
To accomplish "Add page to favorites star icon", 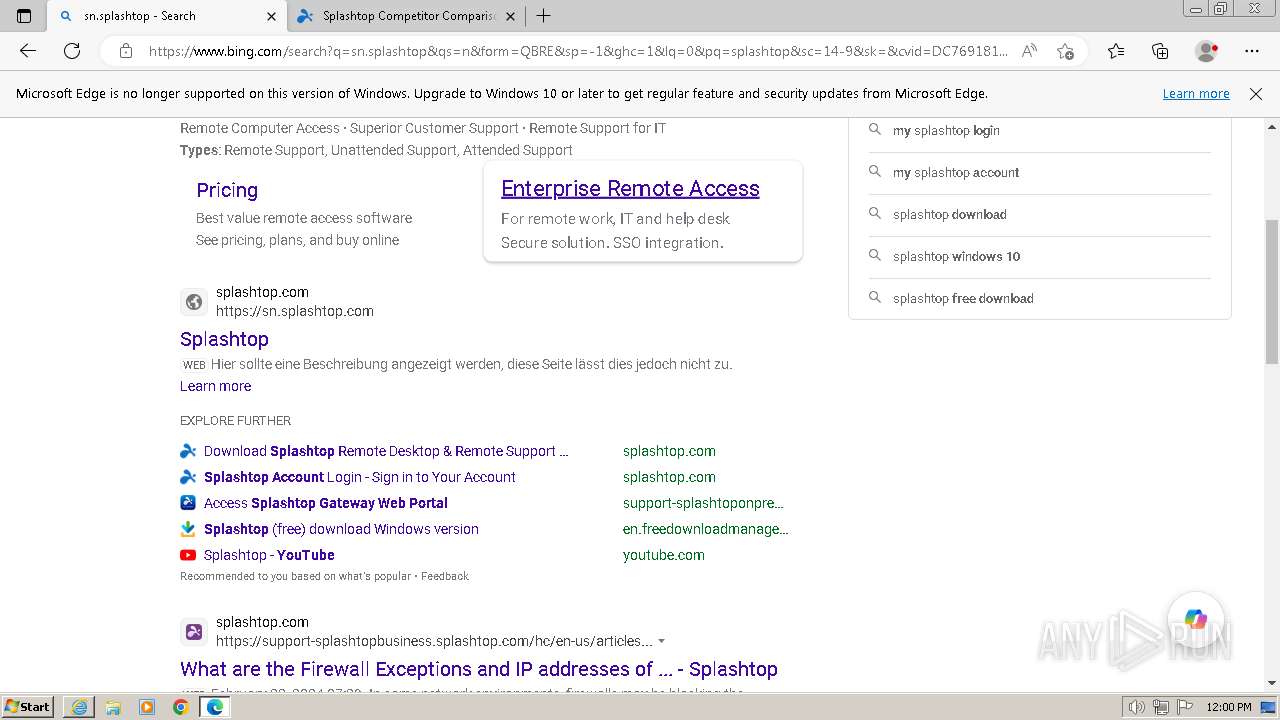I will (1065, 51).
